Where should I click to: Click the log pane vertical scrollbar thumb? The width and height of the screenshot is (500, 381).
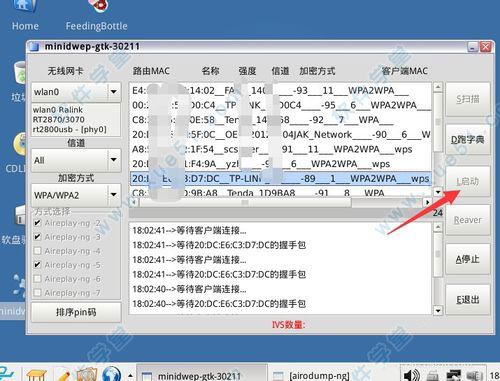tap(438, 254)
